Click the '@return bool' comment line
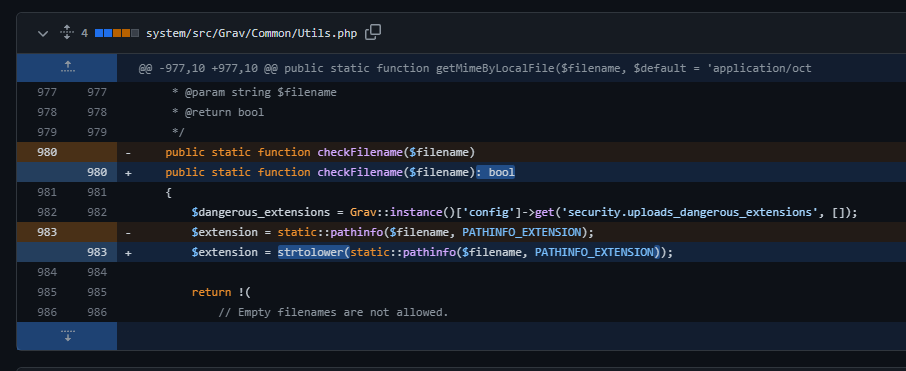The height and width of the screenshot is (371, 906). coord(218,112)
